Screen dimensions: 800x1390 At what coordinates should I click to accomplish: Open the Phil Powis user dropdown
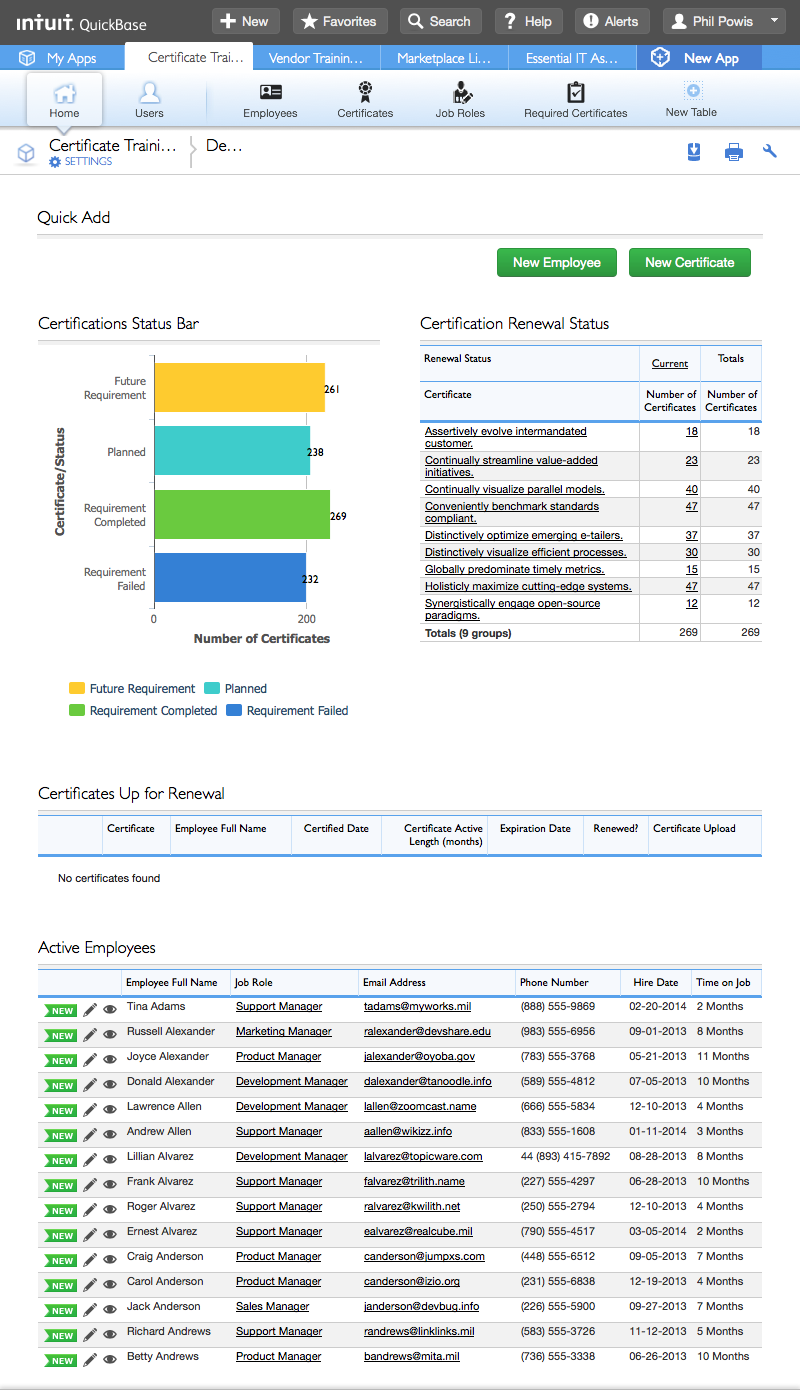pos(725,21)
